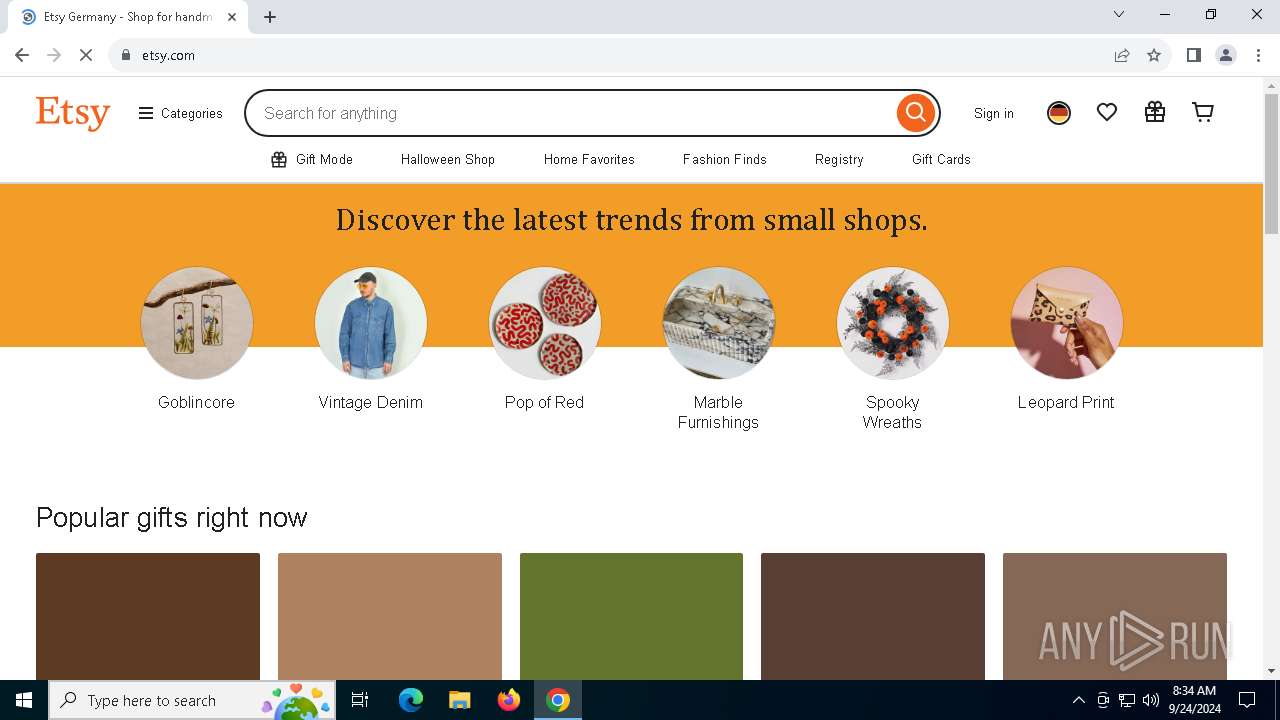Screen dimensions: 1280x720
Task: Open Registry
Action: tap(839, 159)
